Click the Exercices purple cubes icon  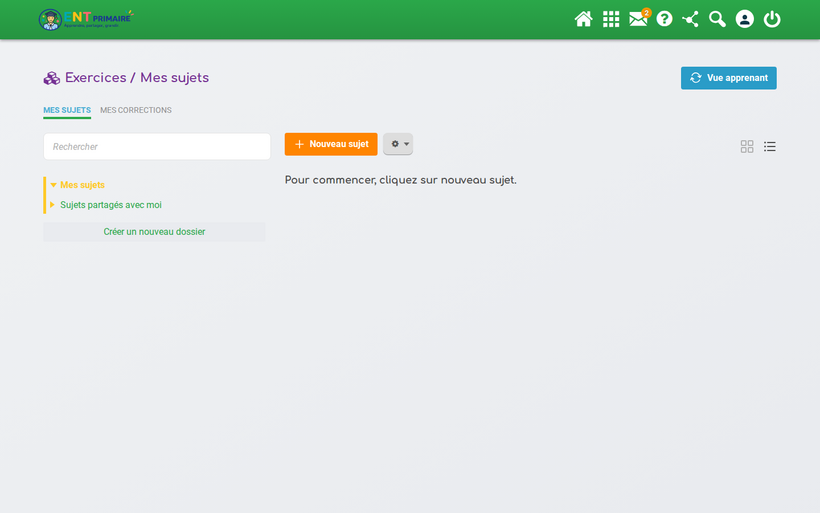(51, 78)
